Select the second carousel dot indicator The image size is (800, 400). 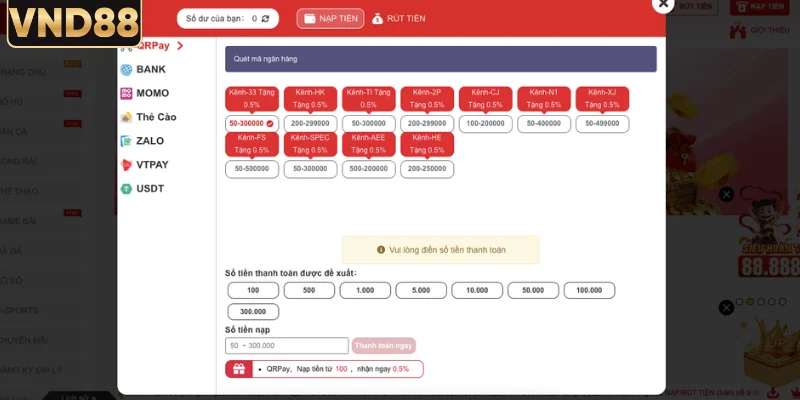(x=750, y=302)
